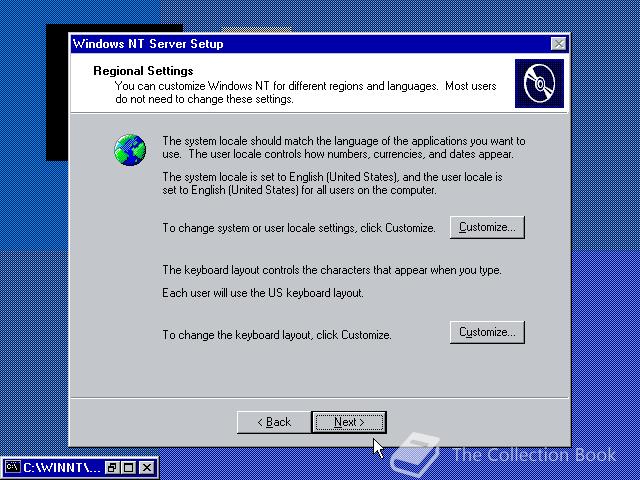Click the Regional Settings heading
This screenshot has width=640, height=480.
pyautogui.click(x=143, y=71)
